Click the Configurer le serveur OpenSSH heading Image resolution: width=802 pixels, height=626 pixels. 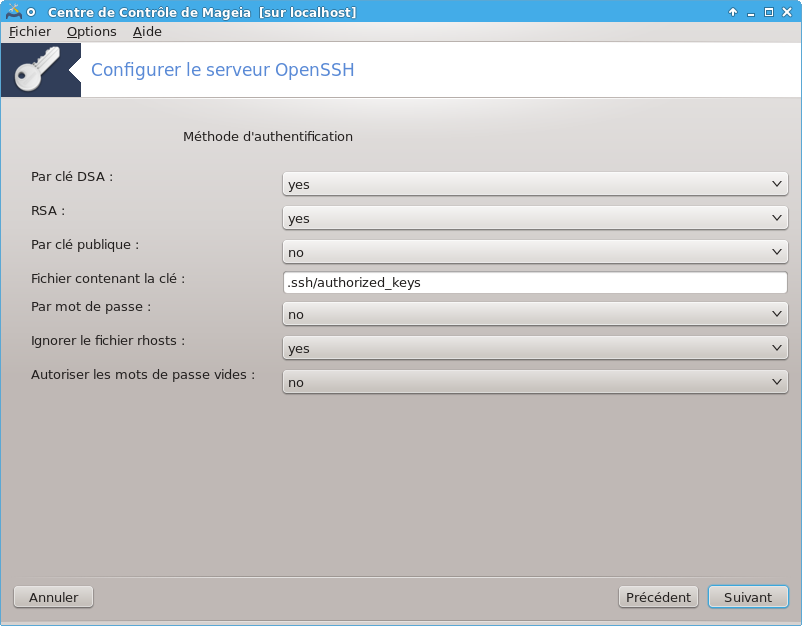[x=222, y=70]
